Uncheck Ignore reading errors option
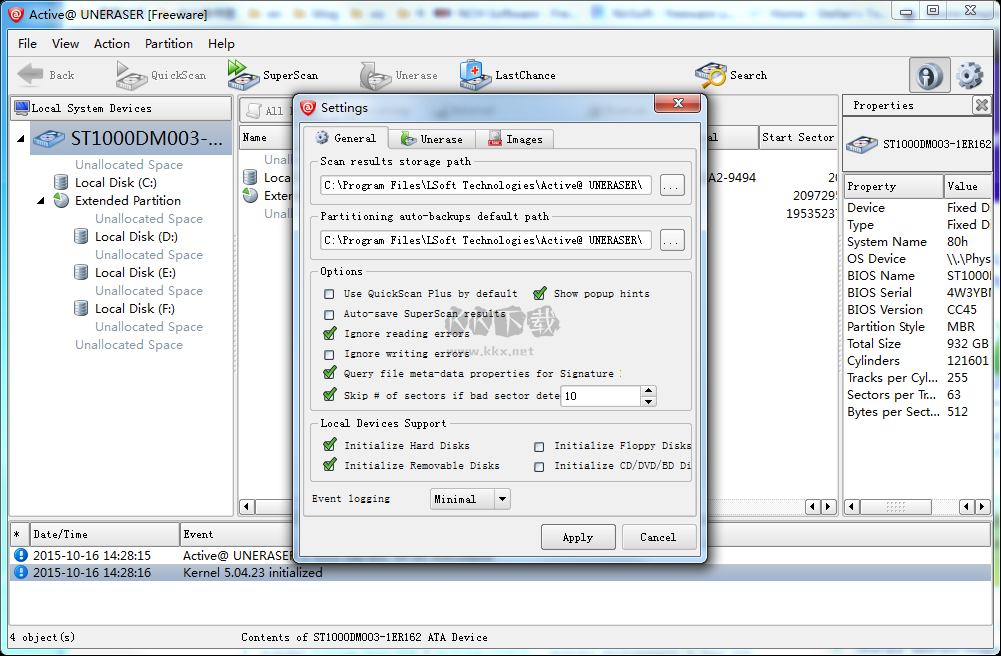This screenshot has width=1001, height=656. tap(330, 334)
